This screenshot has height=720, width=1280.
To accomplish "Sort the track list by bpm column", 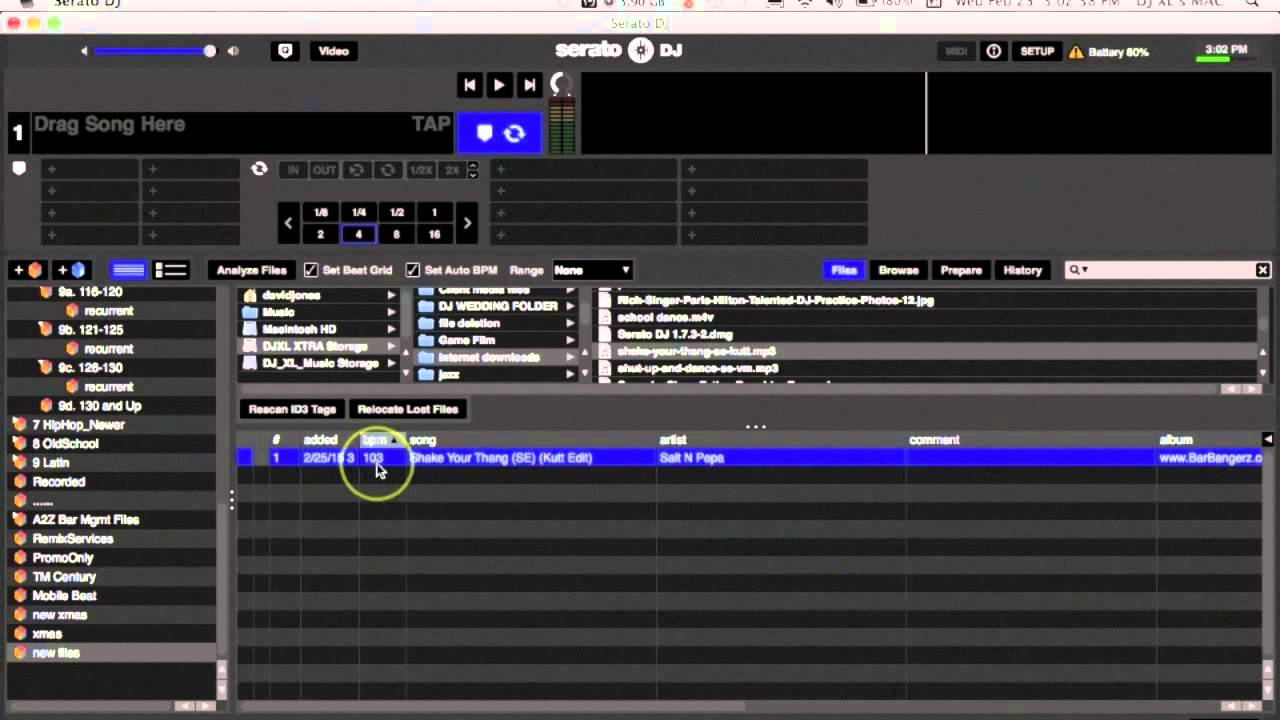I will pos(382,440).
